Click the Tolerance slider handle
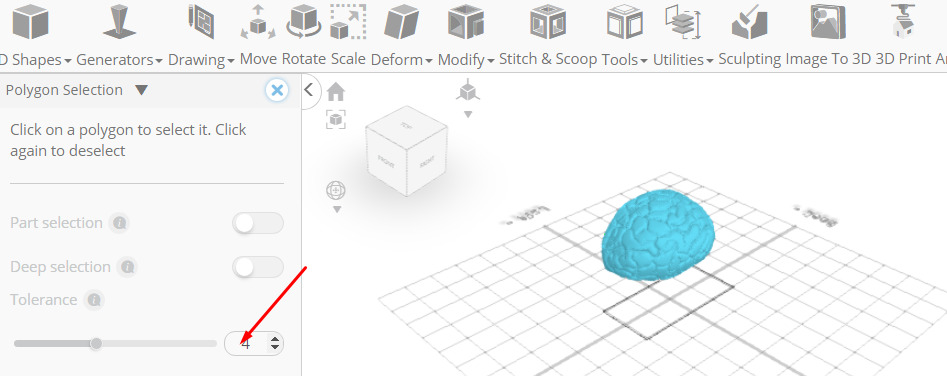Viewport: 947px width, 376px height. coord(96,343)
